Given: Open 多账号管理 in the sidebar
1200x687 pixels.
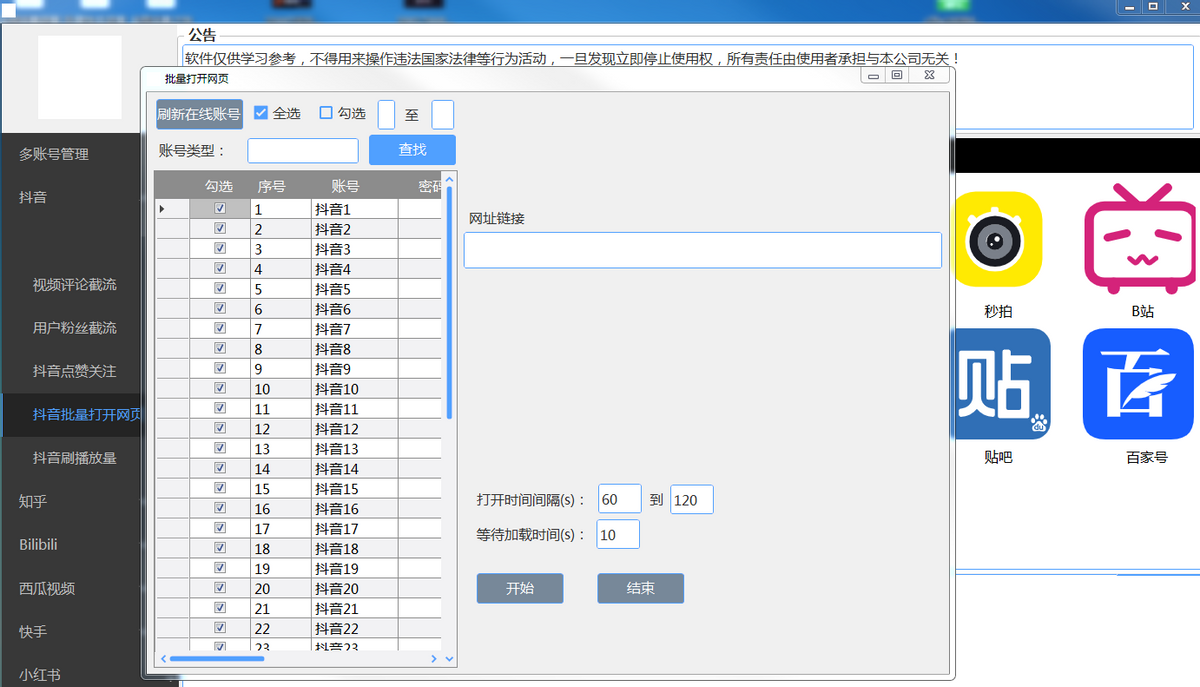Looking at the screenshot, I should (x=54, y=154).
